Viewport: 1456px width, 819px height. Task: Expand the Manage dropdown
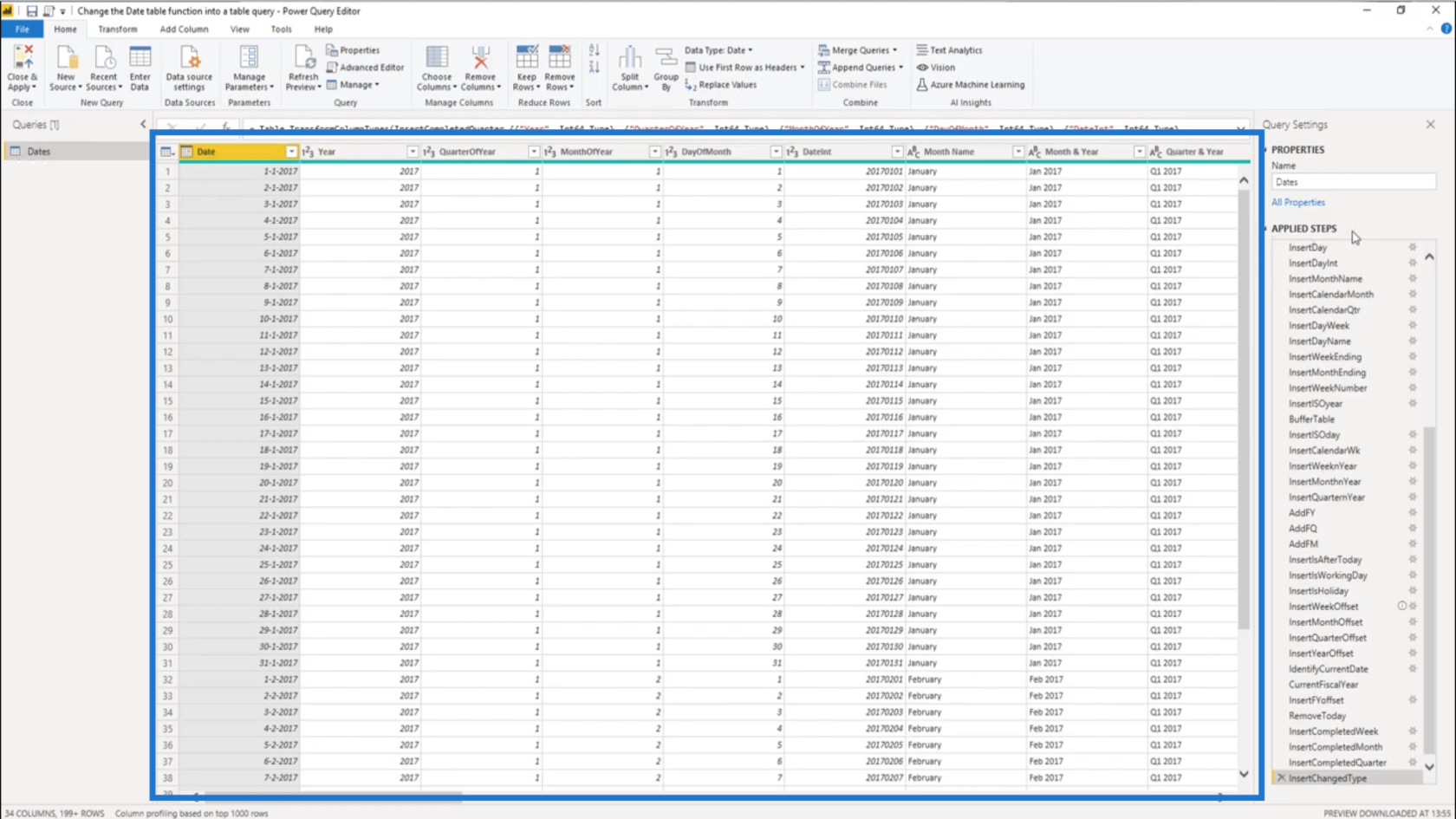[353, 85]
